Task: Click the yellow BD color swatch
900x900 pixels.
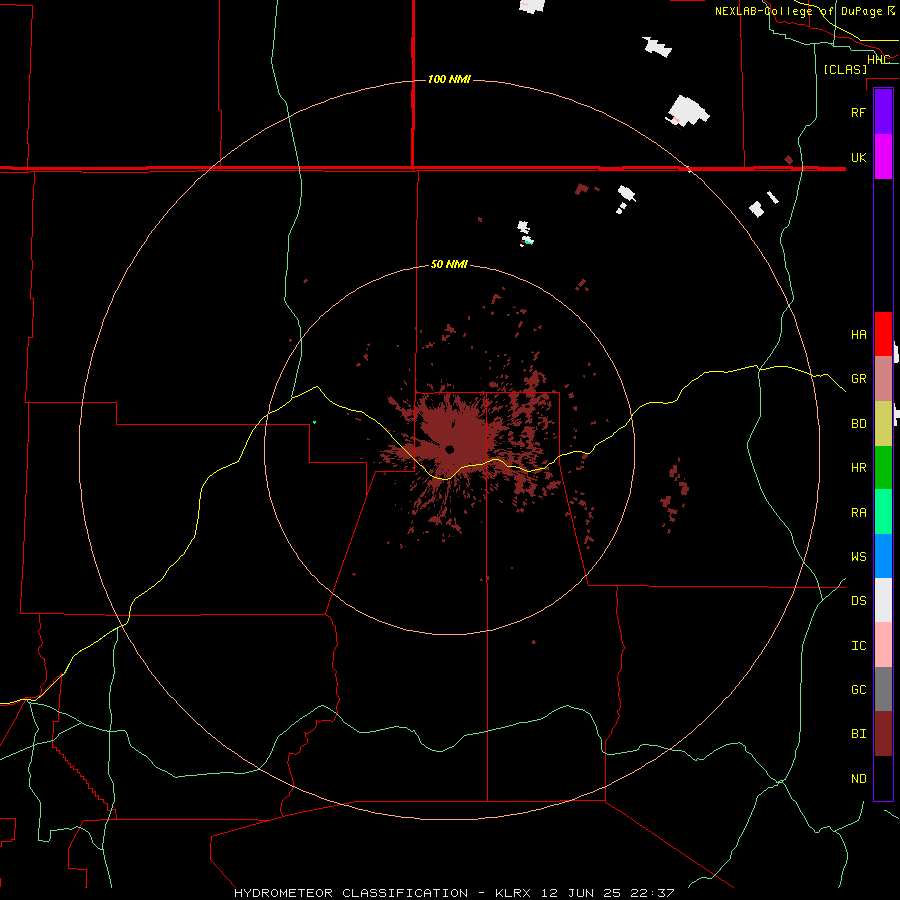Action: click(x=883, y=423)
